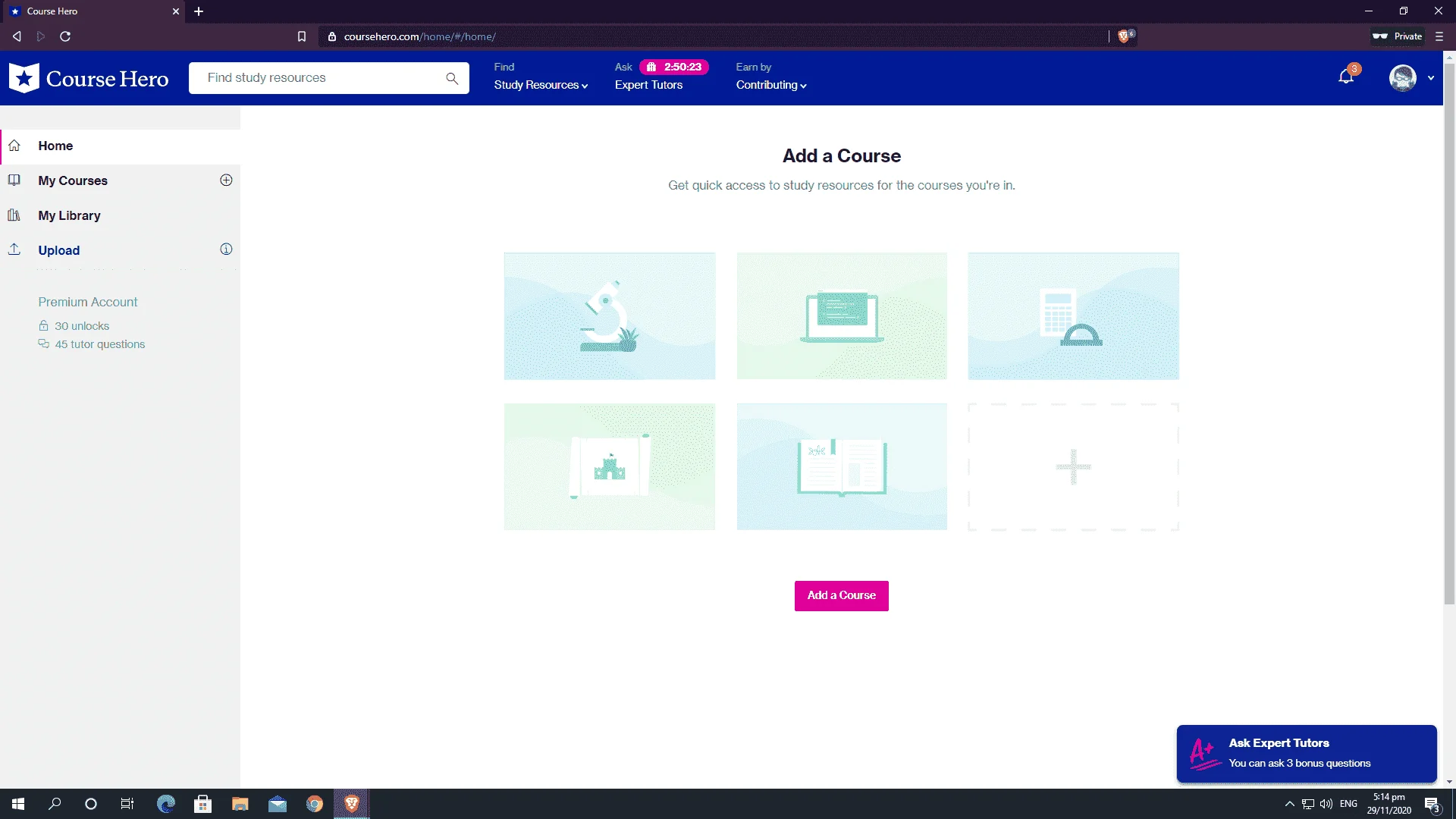Click the Upload arrow icon
1456x819 pixels.
pos(14,249)
